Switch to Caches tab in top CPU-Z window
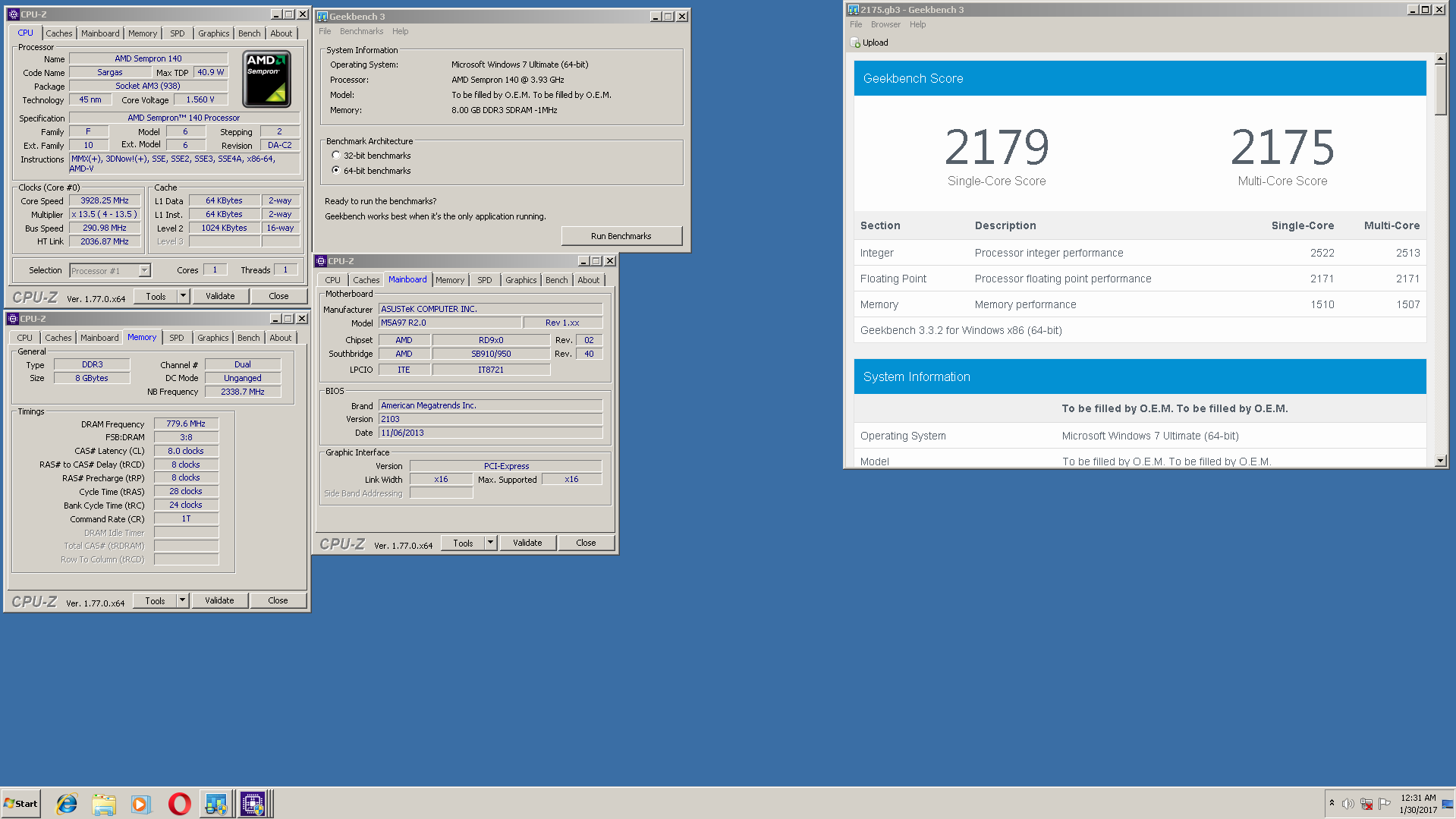This screenshot has width=1456, height=819. [x=58, y=33]
